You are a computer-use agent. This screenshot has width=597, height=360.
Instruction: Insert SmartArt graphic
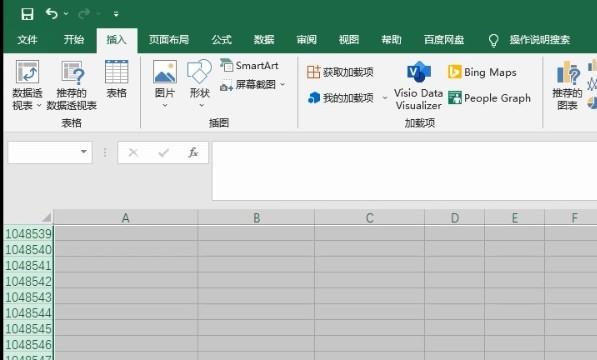coord(249,65)
